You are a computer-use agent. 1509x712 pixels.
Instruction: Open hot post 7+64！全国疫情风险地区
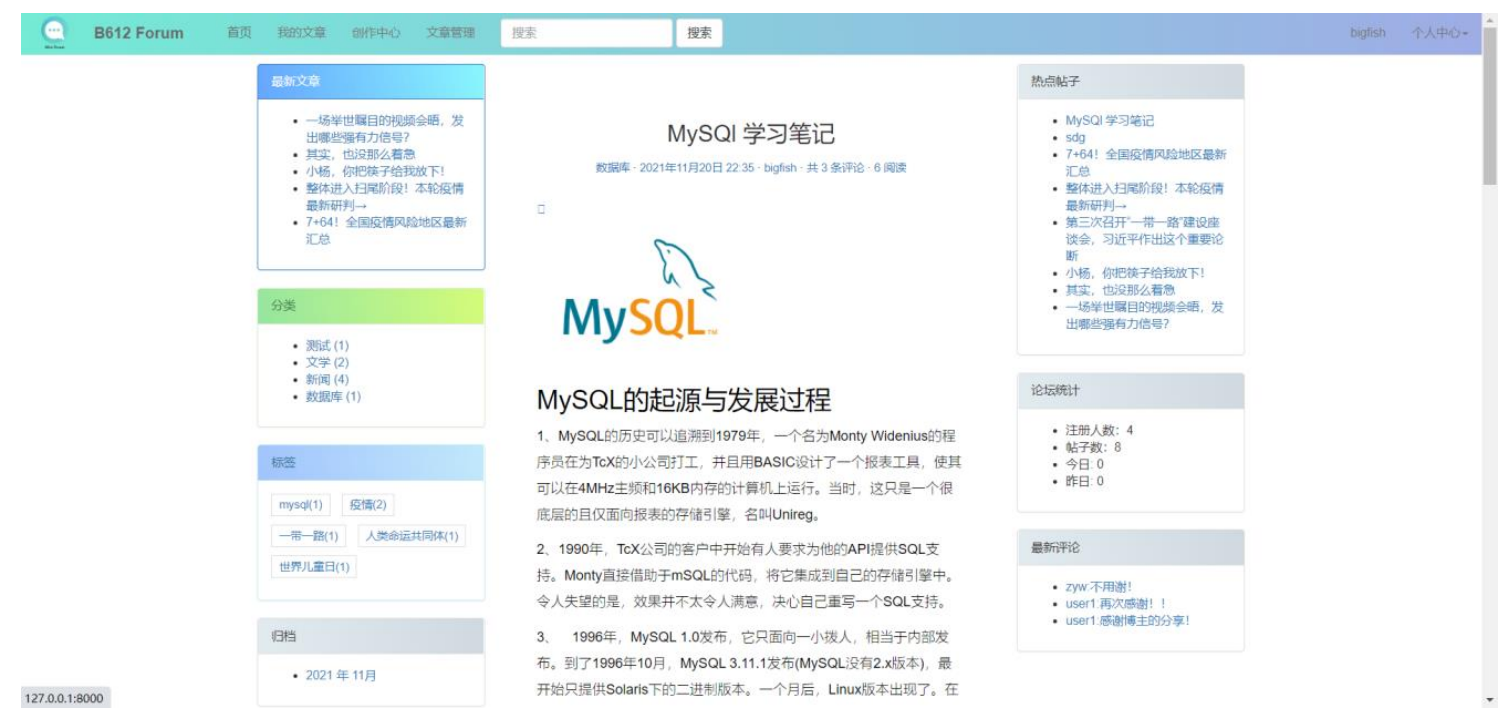point(1145,163)
